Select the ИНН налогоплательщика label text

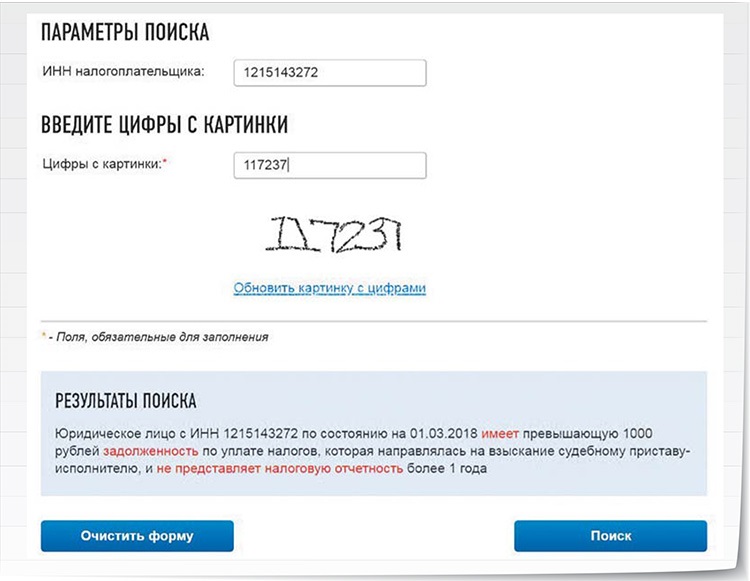[x=123, y=72]
